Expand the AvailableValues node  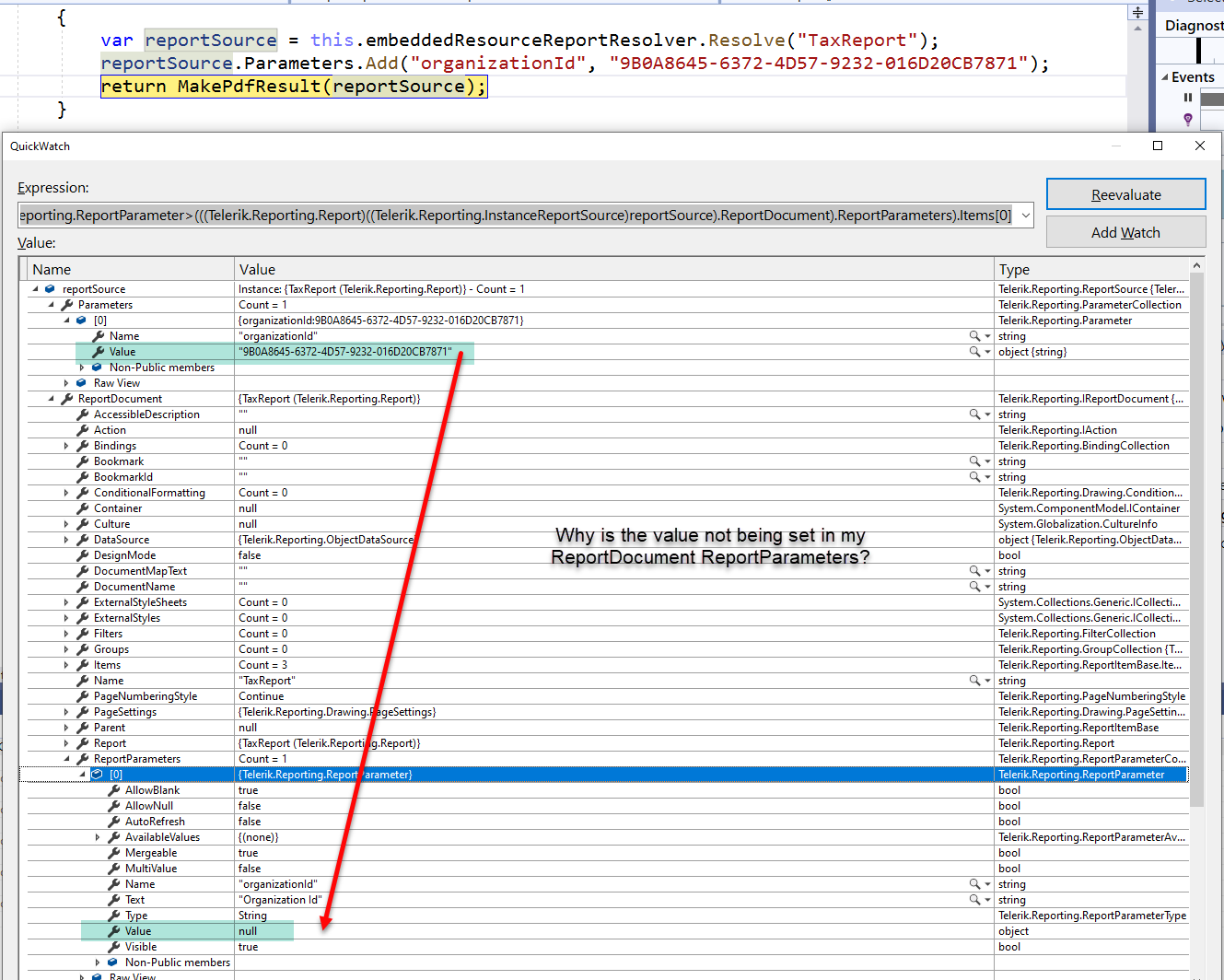pos(98,837)
